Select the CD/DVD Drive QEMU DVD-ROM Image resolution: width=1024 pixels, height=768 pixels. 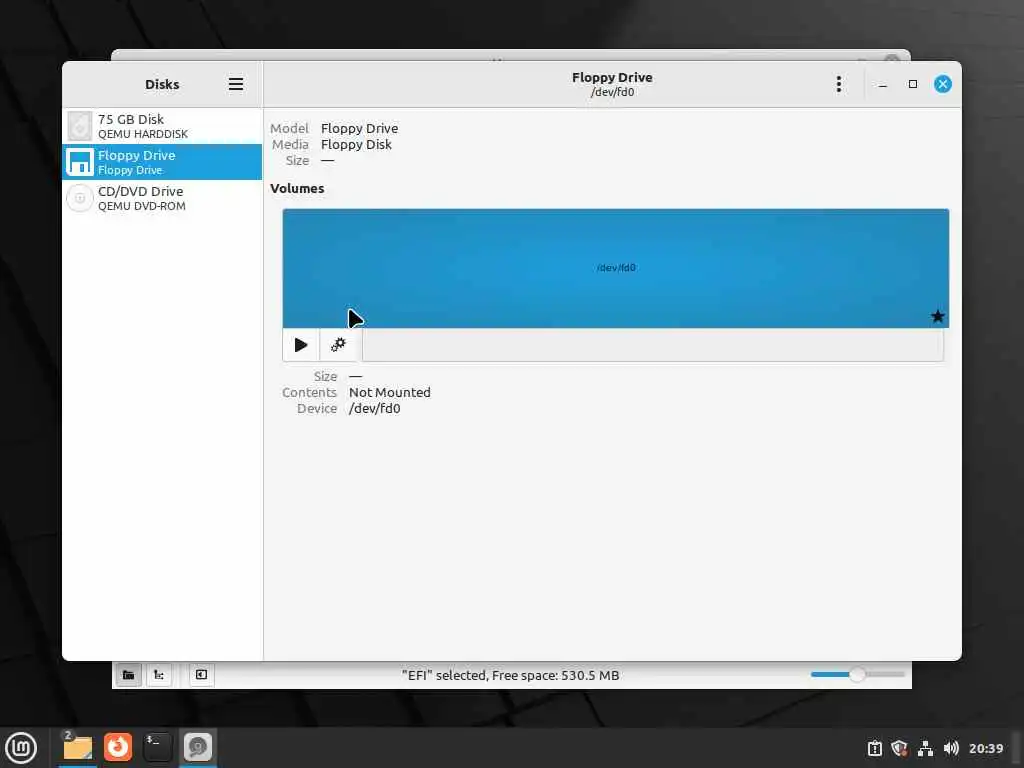point(162,198)
